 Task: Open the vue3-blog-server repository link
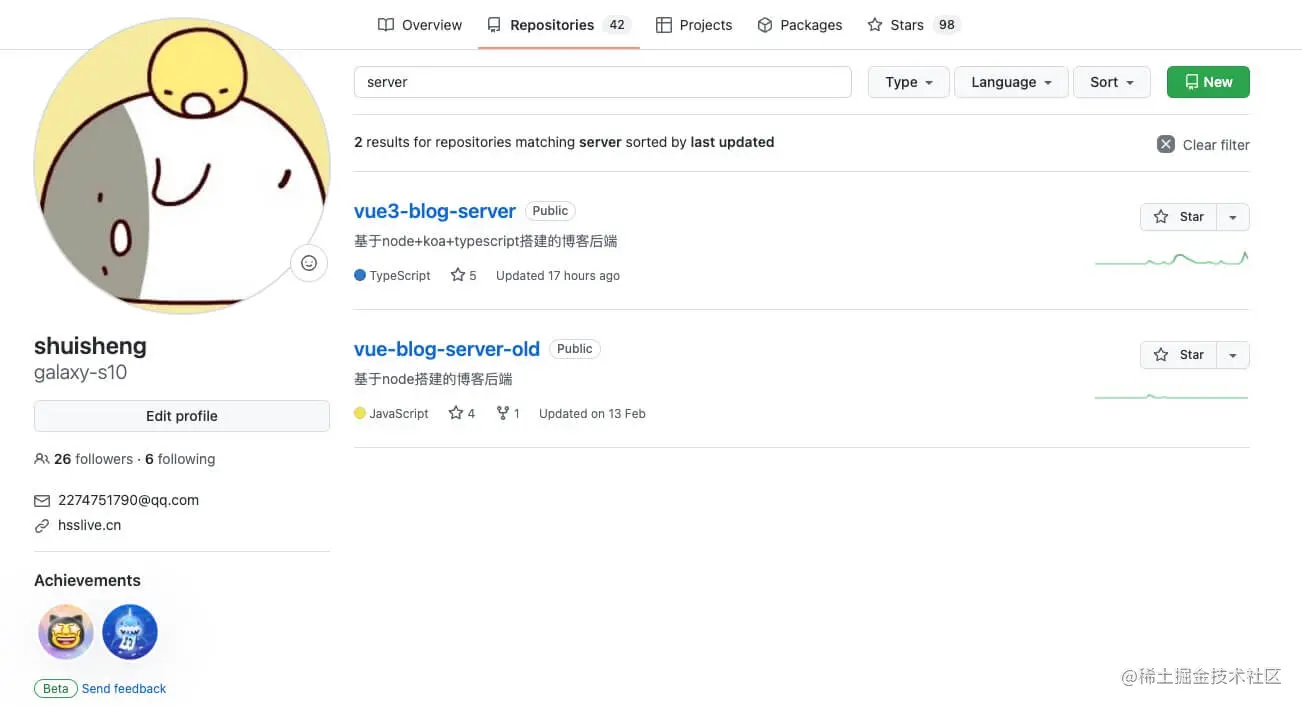435,211
